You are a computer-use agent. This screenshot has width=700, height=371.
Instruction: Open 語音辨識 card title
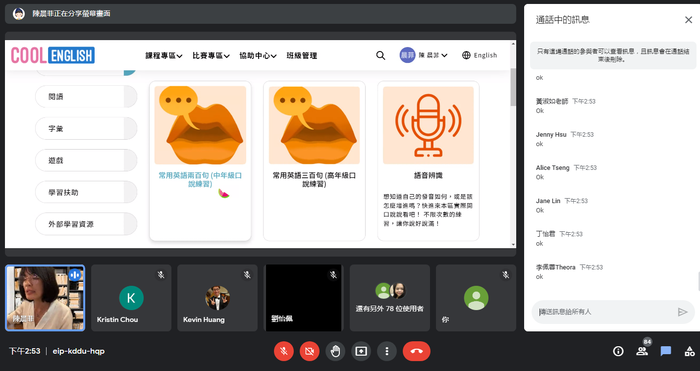[428, 175]
